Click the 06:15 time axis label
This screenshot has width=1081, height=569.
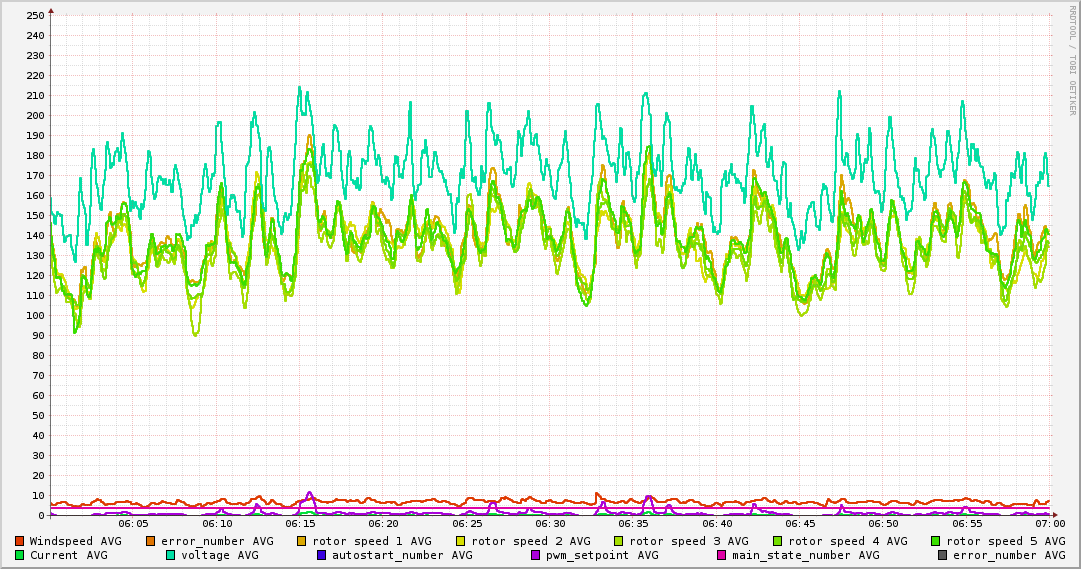tap(300, 524)
